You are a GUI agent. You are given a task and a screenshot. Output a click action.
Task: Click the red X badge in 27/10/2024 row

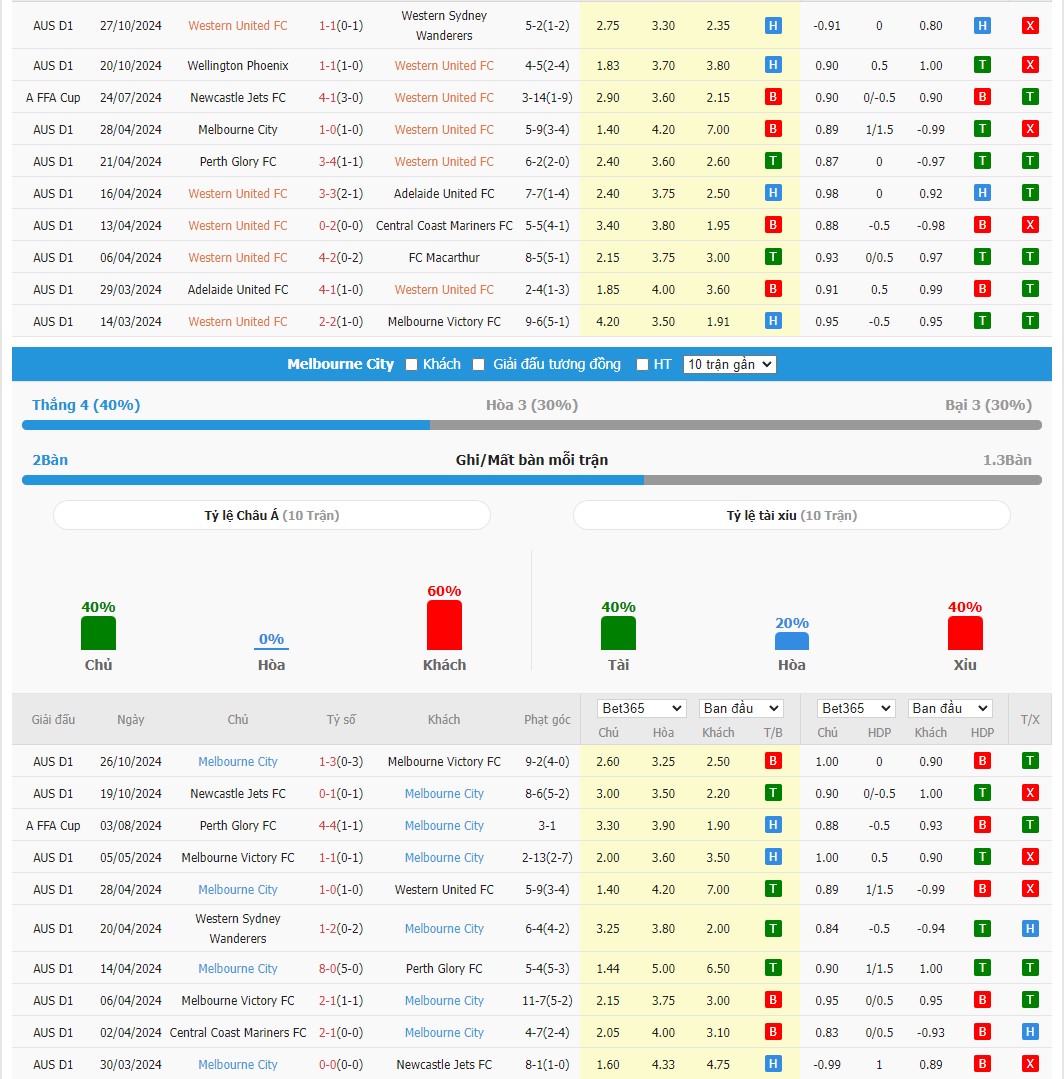click(x=1030, y=26)
